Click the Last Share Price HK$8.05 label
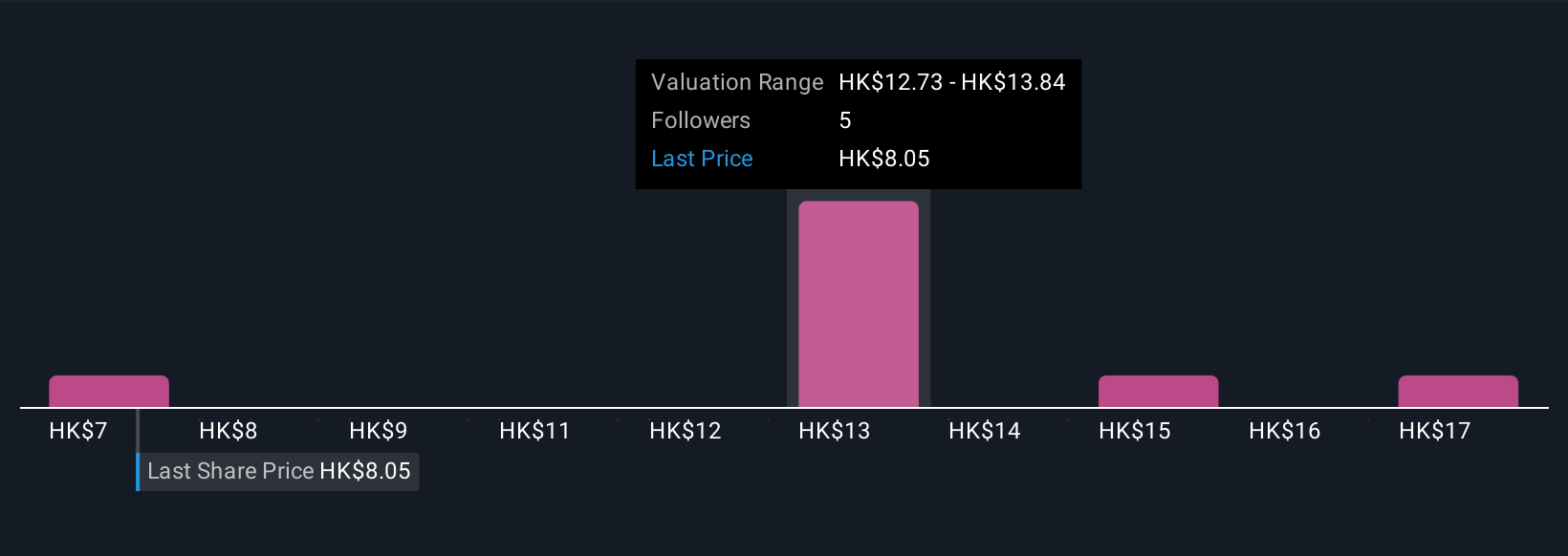 (278, 471)
